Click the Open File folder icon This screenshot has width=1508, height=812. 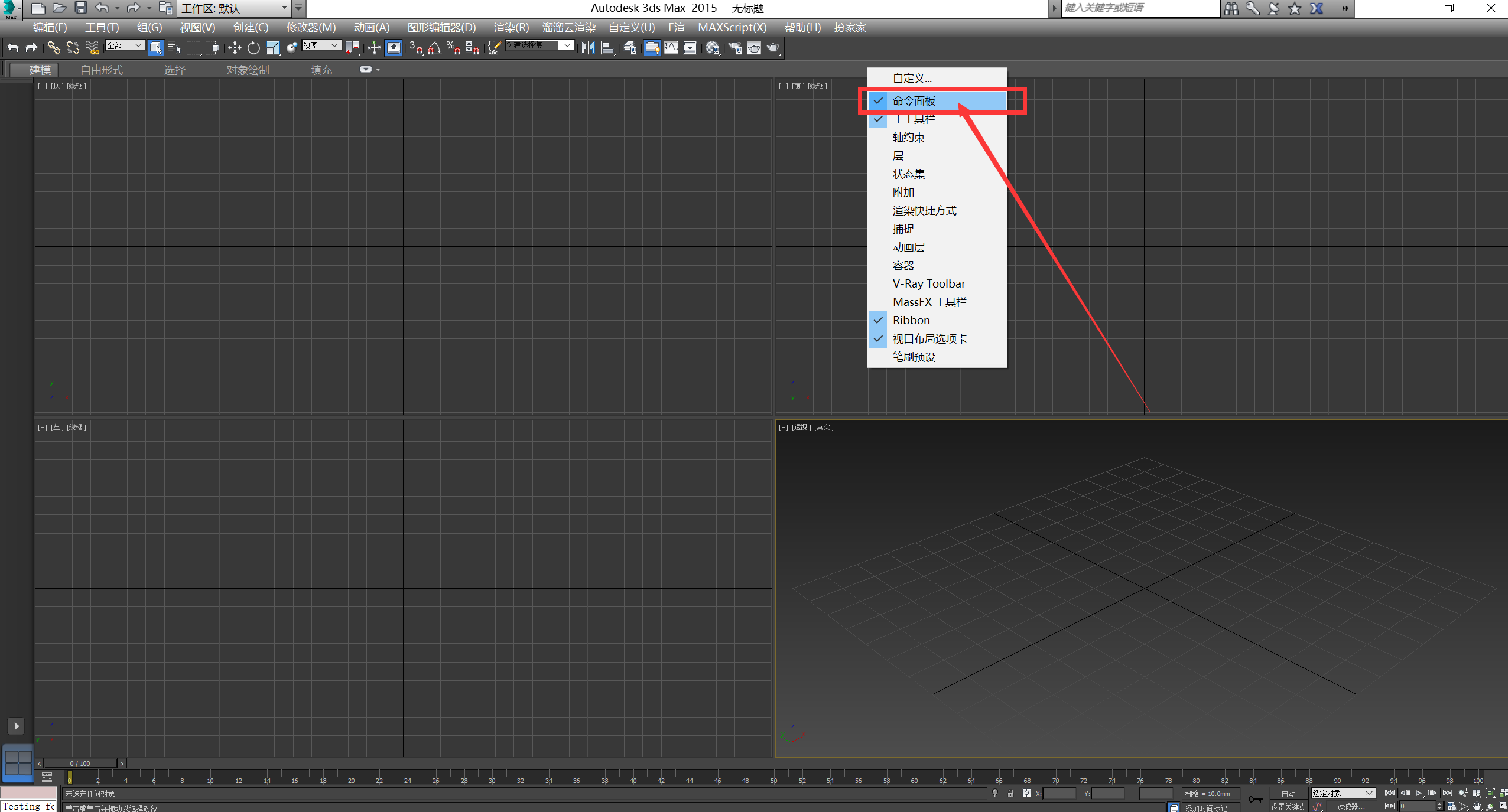(59, 8)
